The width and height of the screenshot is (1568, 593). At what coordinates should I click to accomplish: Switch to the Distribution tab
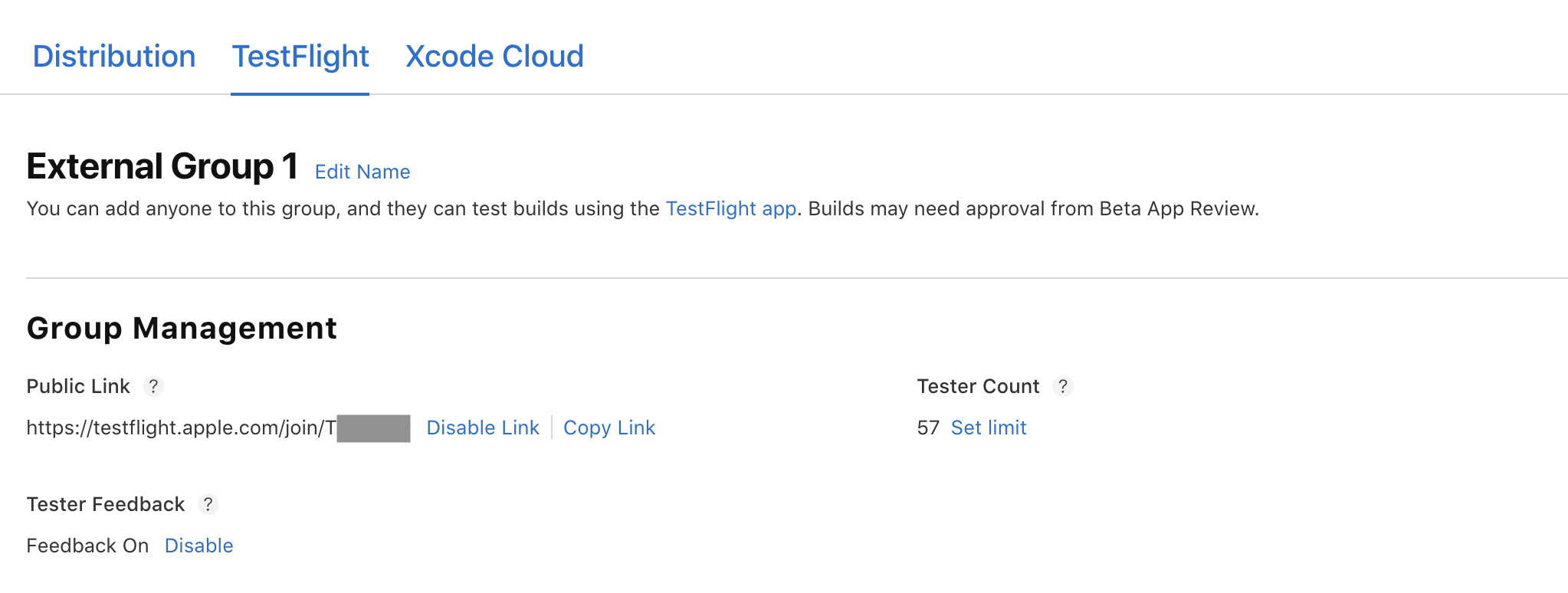[113, 56]
